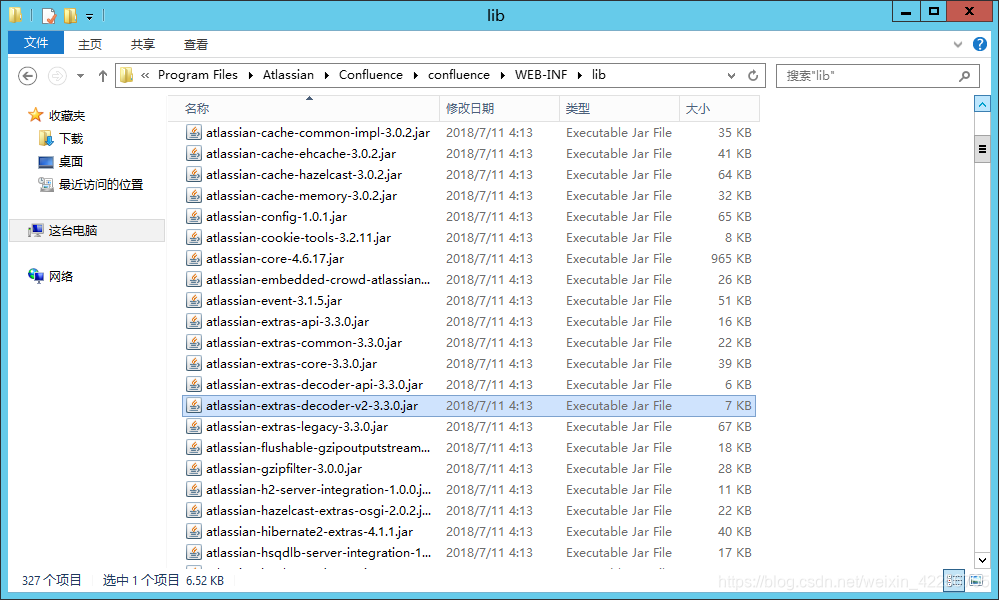
Task: Expand arrow after Confluence breadcrumb
Action: coord(415,76)
